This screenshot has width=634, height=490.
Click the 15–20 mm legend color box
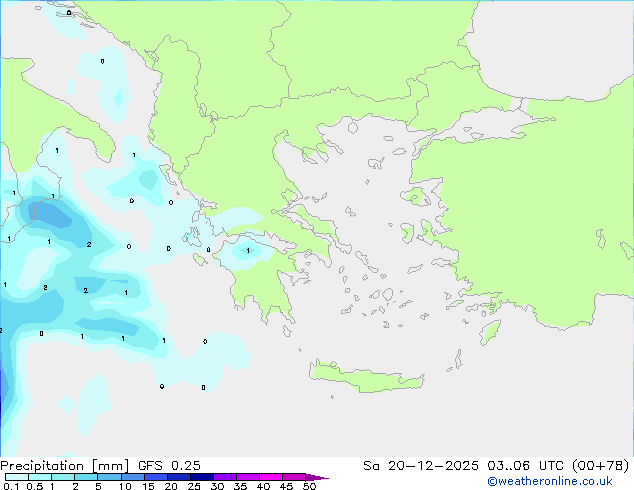pos(156,477)
